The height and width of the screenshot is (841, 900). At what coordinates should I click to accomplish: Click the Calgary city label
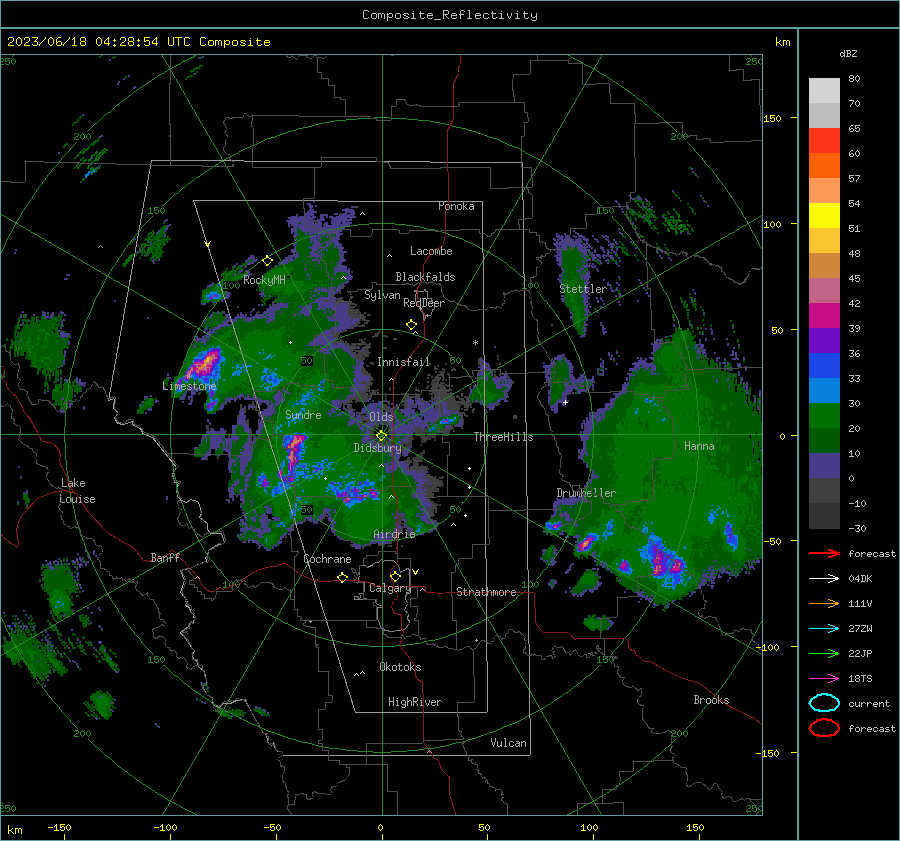390,588
